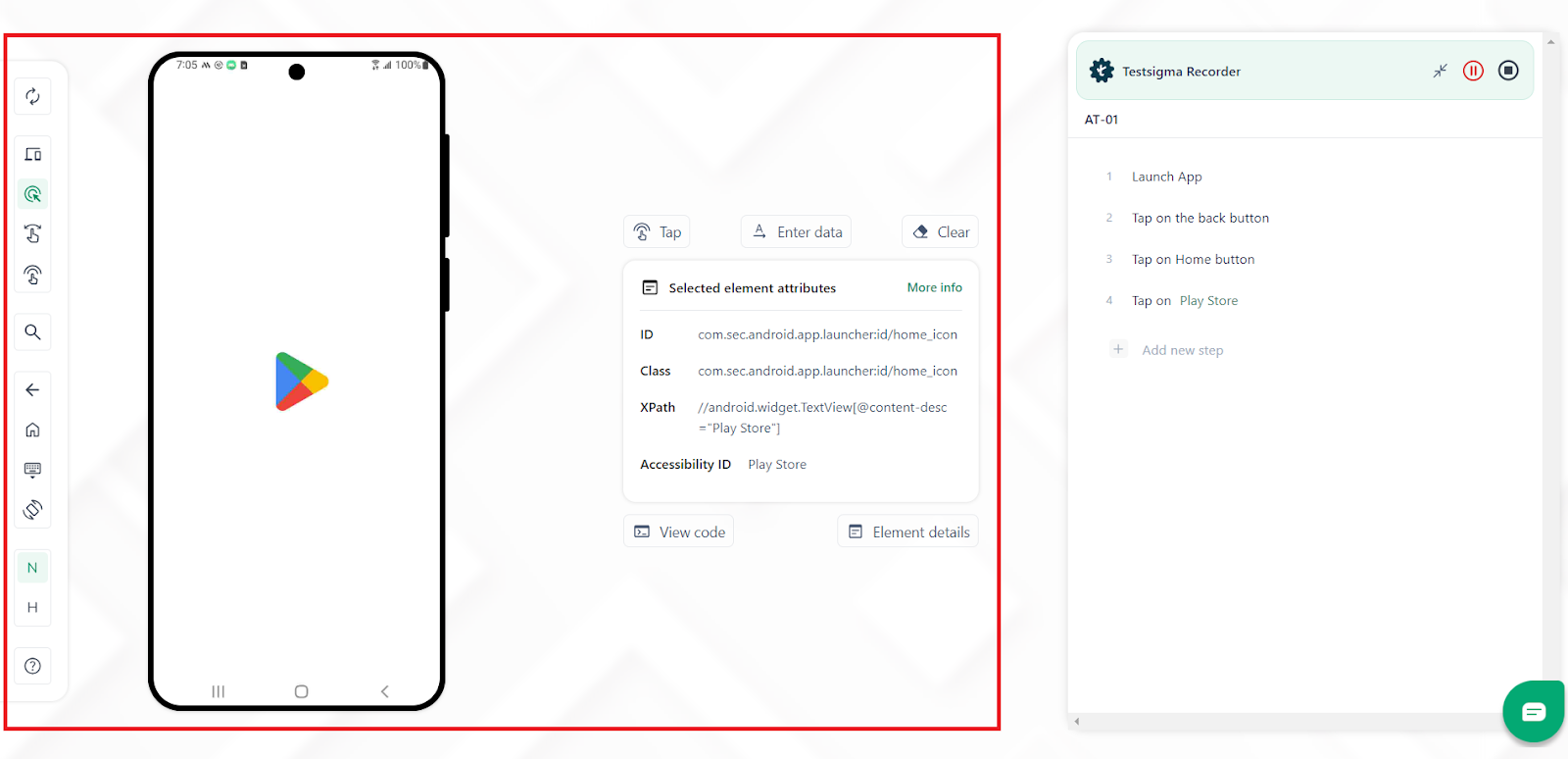Open Element details button
The height and width of the screenshot is (759, 1568).
[908, 531]
